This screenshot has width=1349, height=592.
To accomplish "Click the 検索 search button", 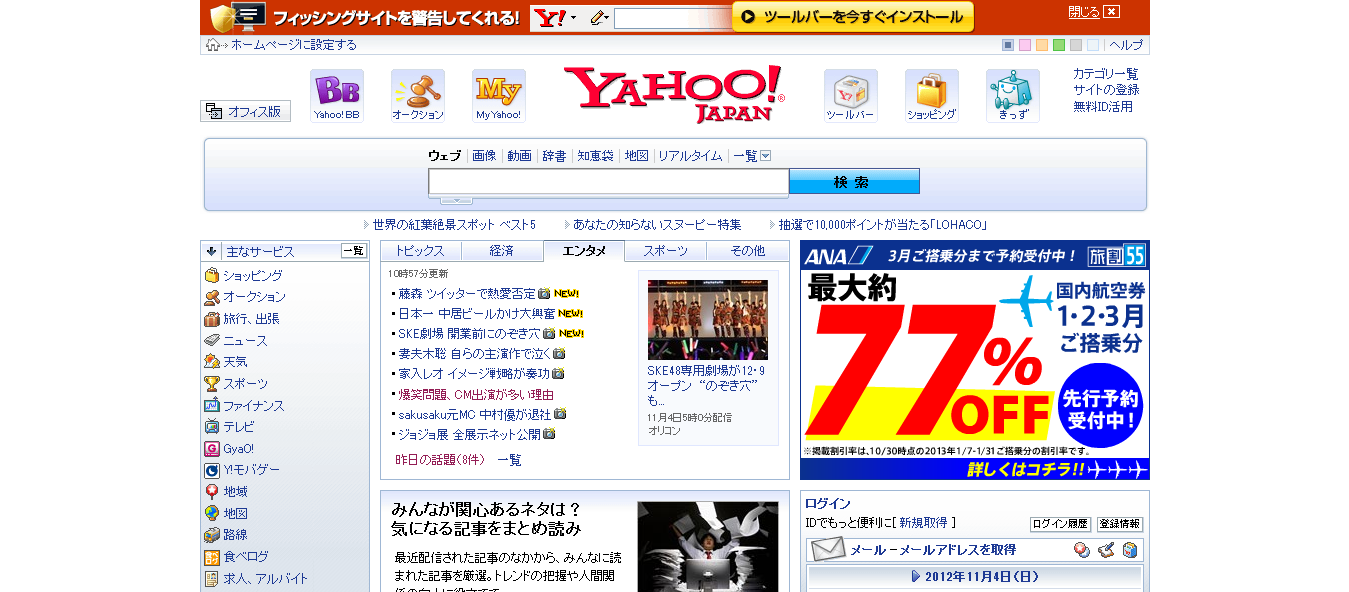I will tap(854, 181).
